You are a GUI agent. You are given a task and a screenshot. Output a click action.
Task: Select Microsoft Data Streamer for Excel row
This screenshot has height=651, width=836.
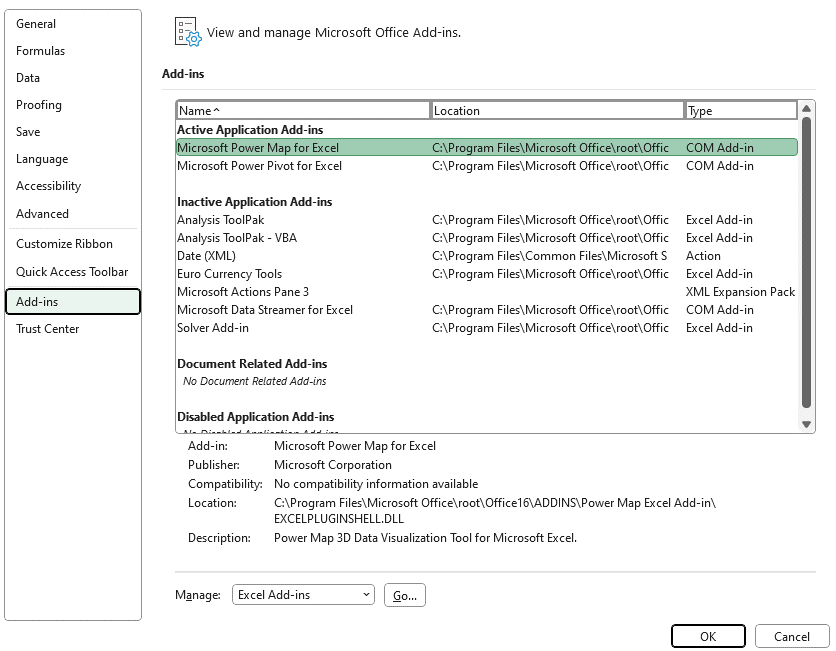pyautogui.click(x=487, y=310)
